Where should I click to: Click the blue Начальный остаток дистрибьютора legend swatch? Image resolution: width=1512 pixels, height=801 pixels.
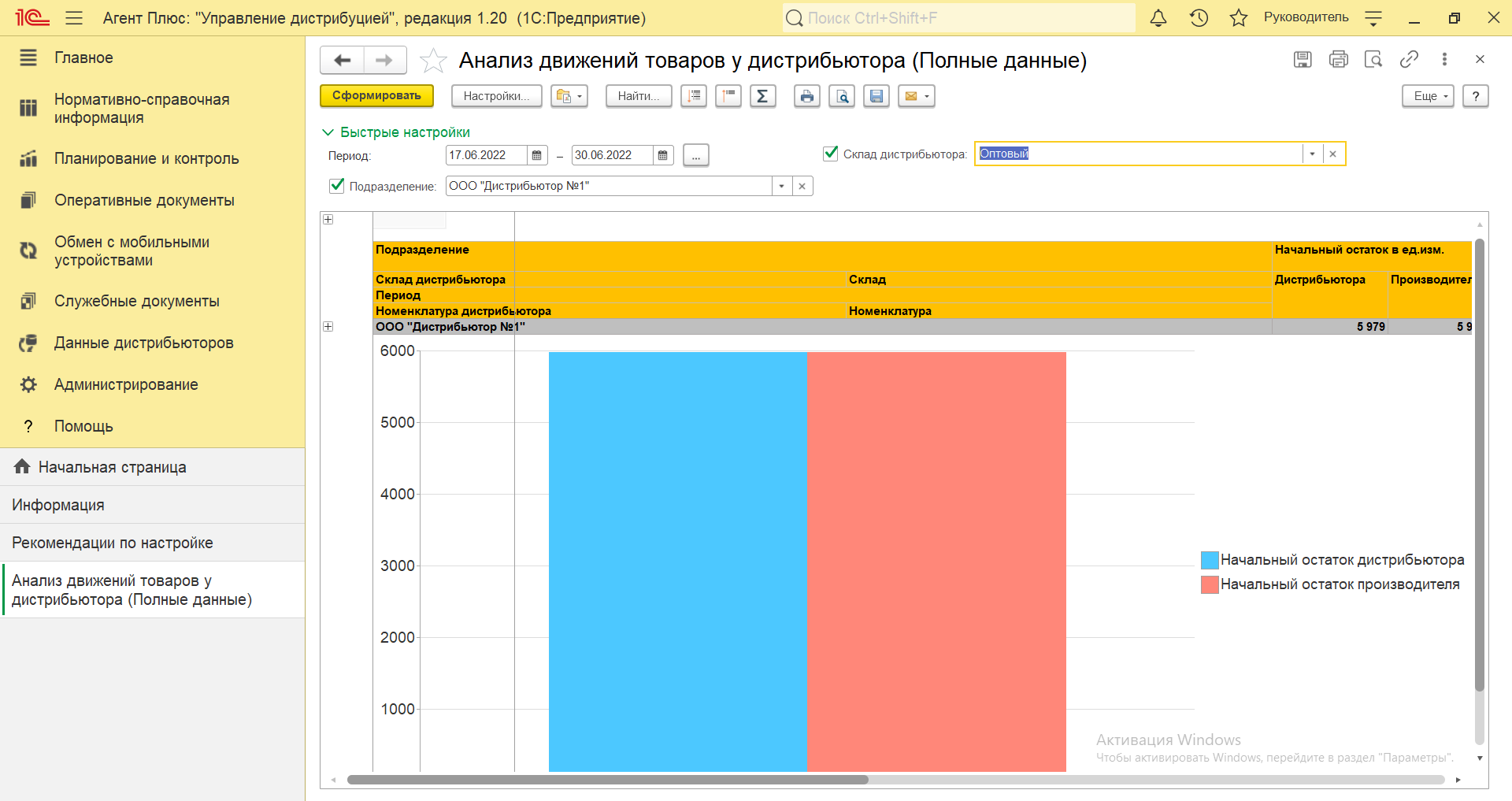coord(1210,560)
